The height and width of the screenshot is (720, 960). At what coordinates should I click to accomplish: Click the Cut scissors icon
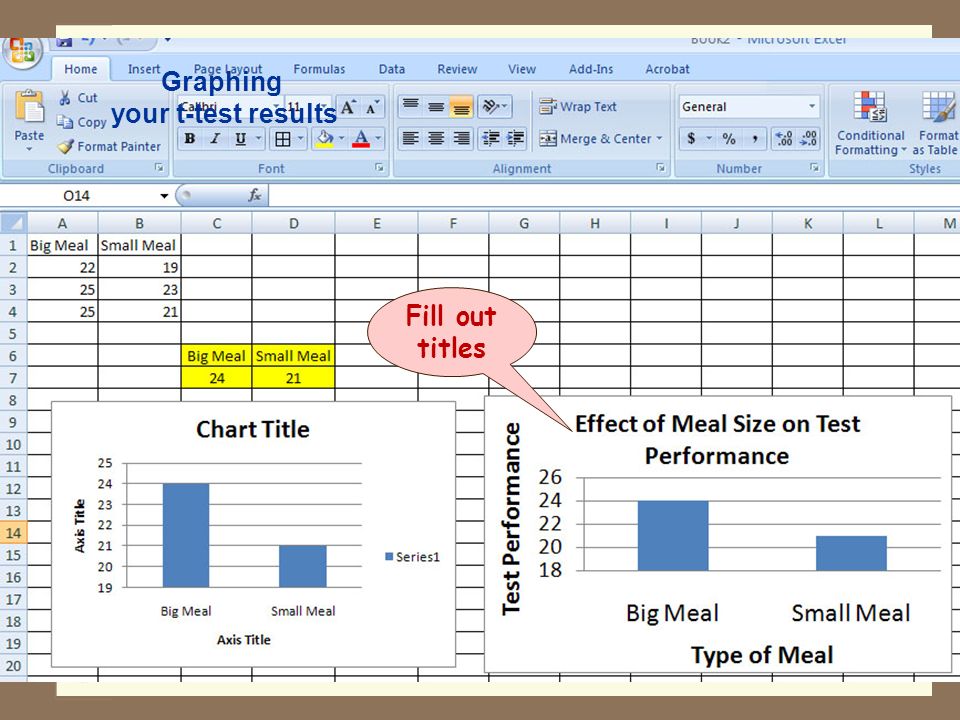tap(65, 97)
